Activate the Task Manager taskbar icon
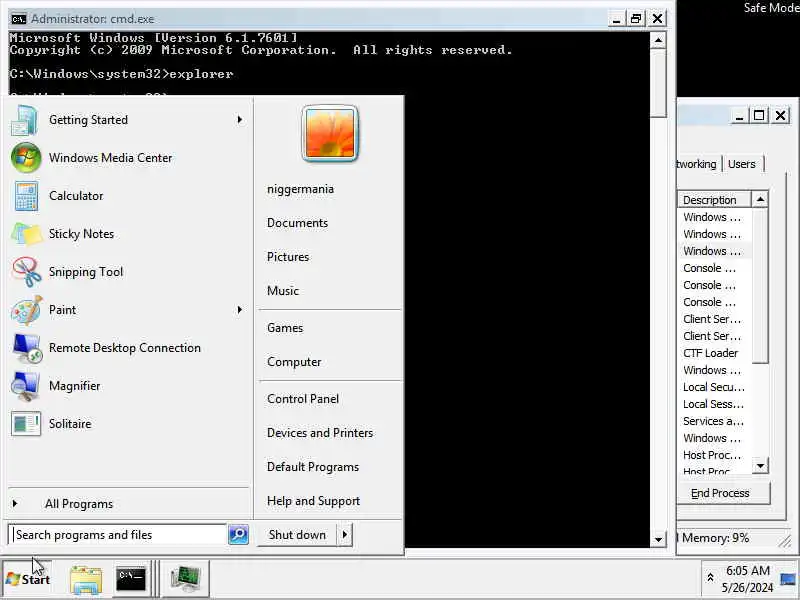The height and width of the screenshot is (600, 800). (x=186, y=579)
